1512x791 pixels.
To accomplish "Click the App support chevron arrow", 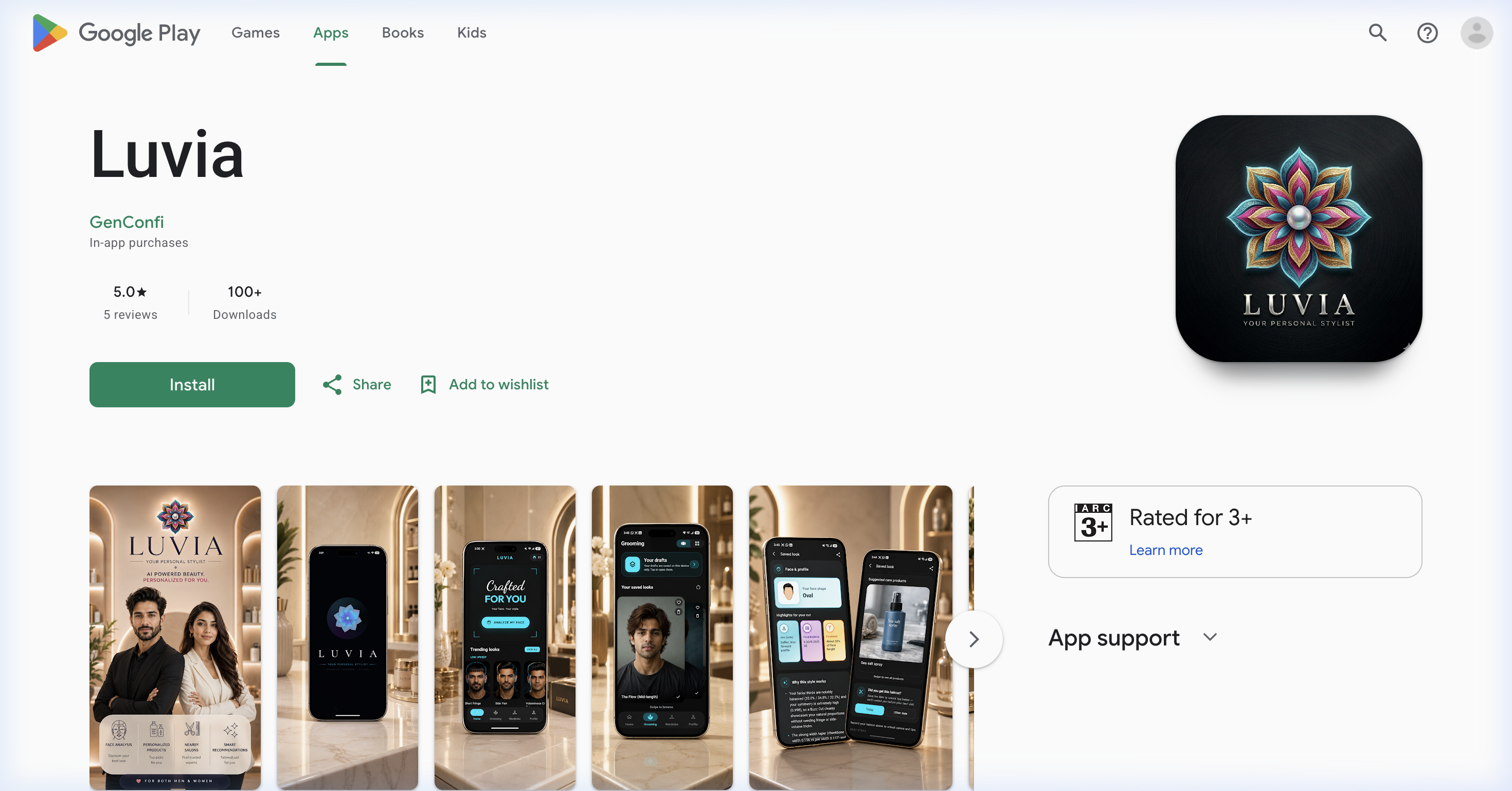I will pyautogui.click(x=1210, y=637).
